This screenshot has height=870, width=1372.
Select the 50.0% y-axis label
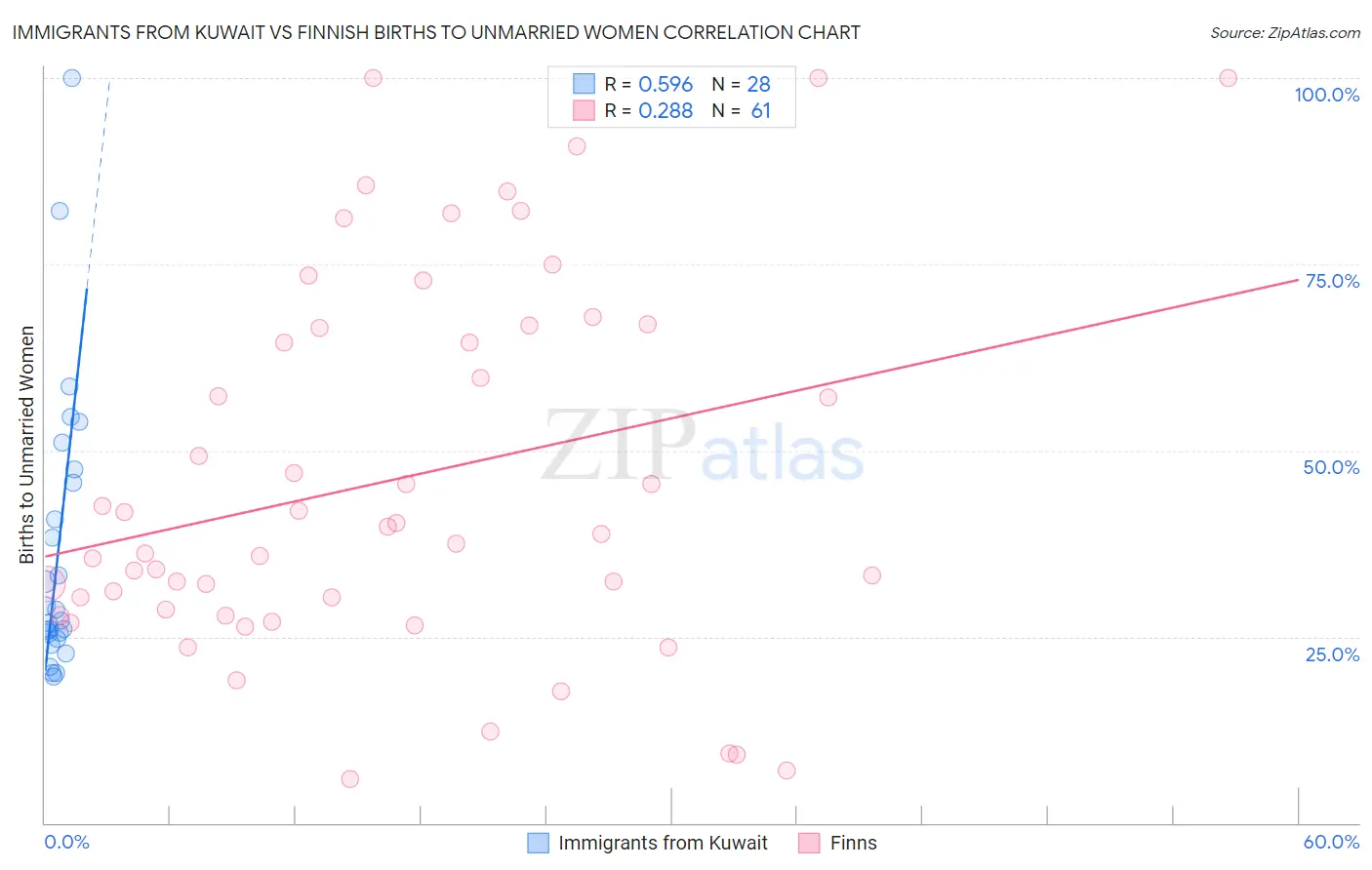(x=1331, y=467)
